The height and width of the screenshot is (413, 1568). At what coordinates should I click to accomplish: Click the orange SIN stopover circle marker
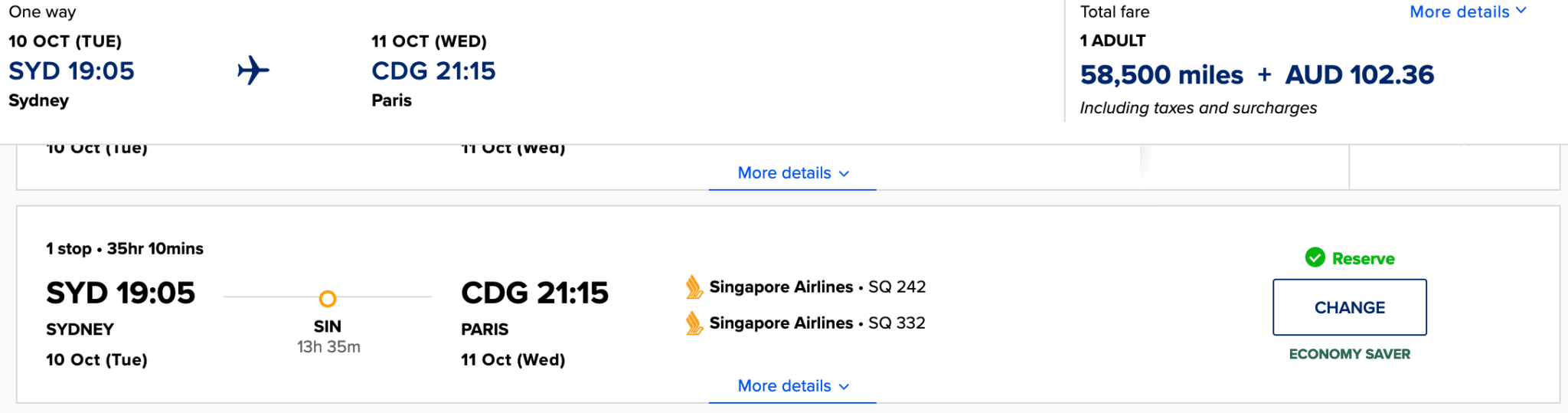pos(328,299)
